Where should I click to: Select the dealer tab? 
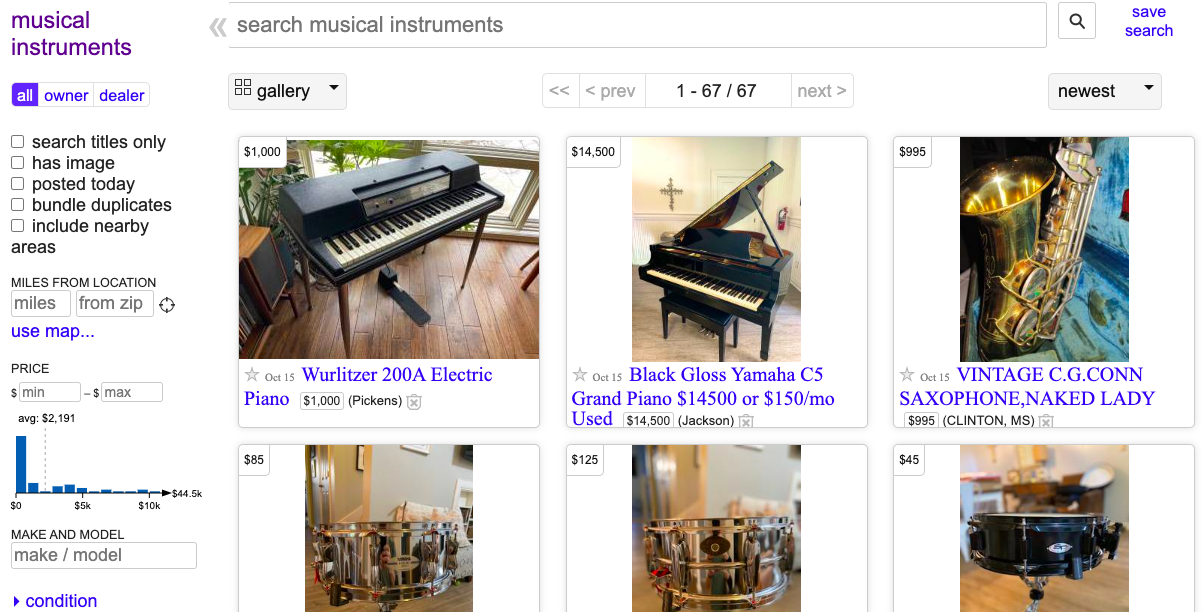[x=122, y=95]
